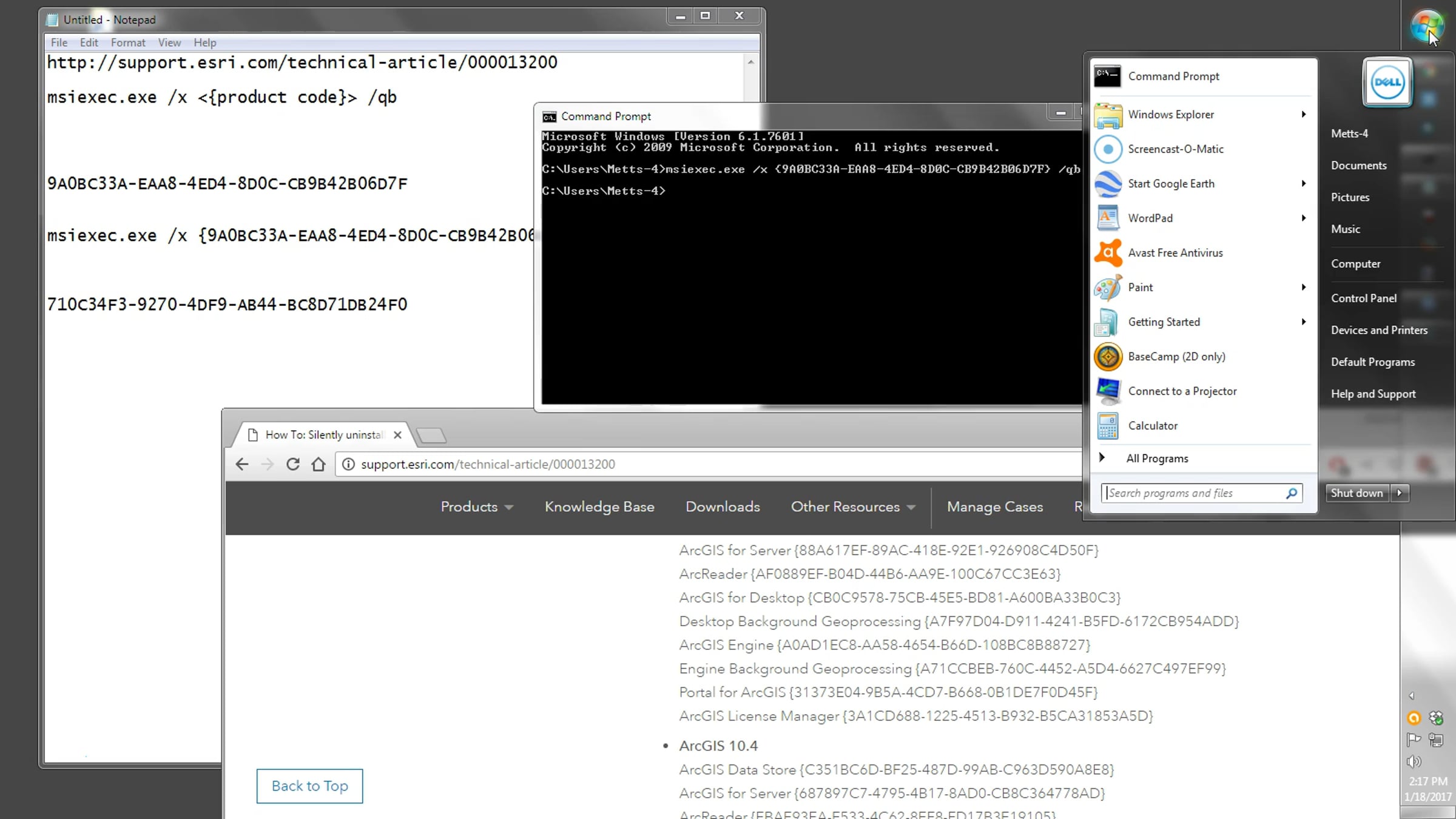
Task: Open BaseCamp (2D only) program
Action: coord(1176,357)
